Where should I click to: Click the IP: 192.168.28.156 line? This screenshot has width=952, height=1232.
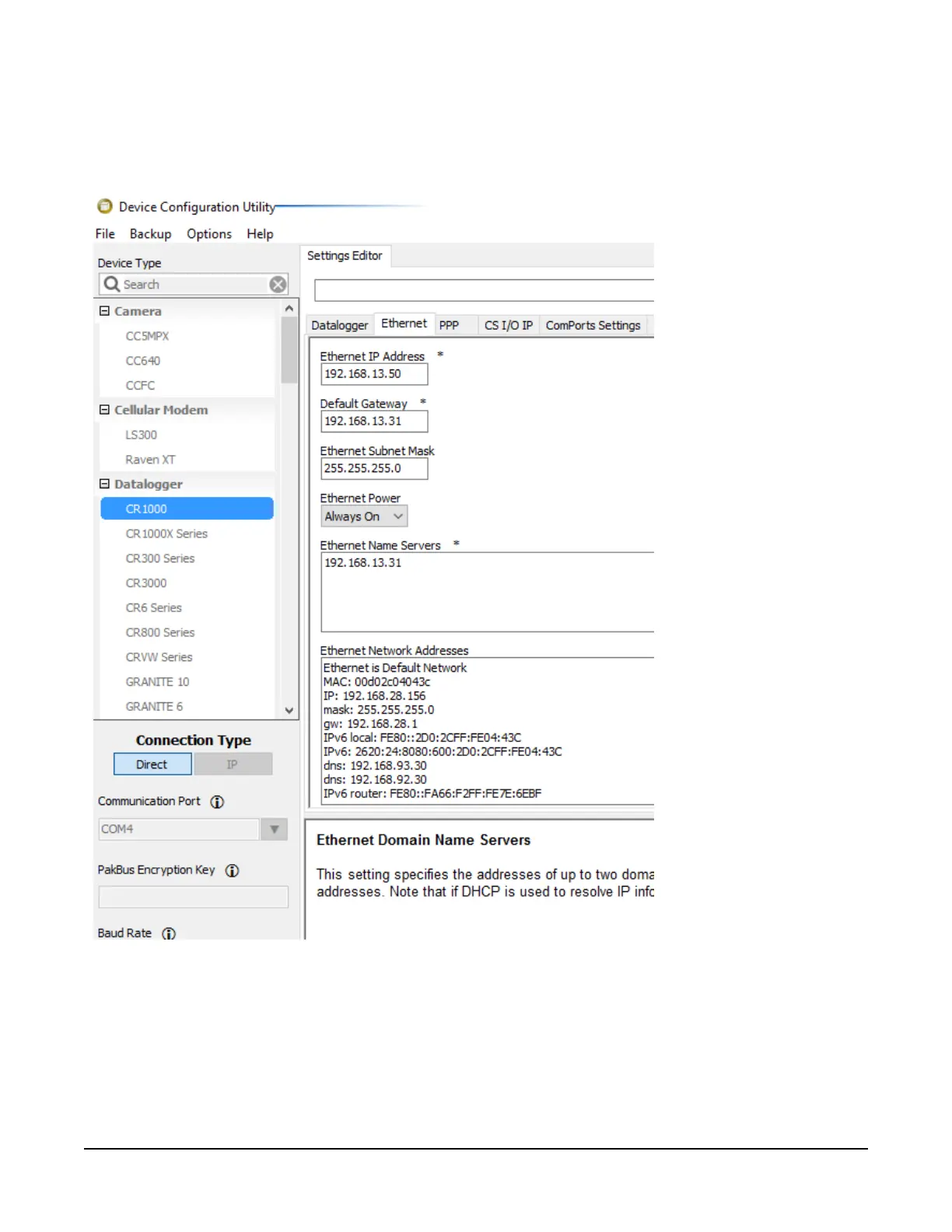[375, 696]
